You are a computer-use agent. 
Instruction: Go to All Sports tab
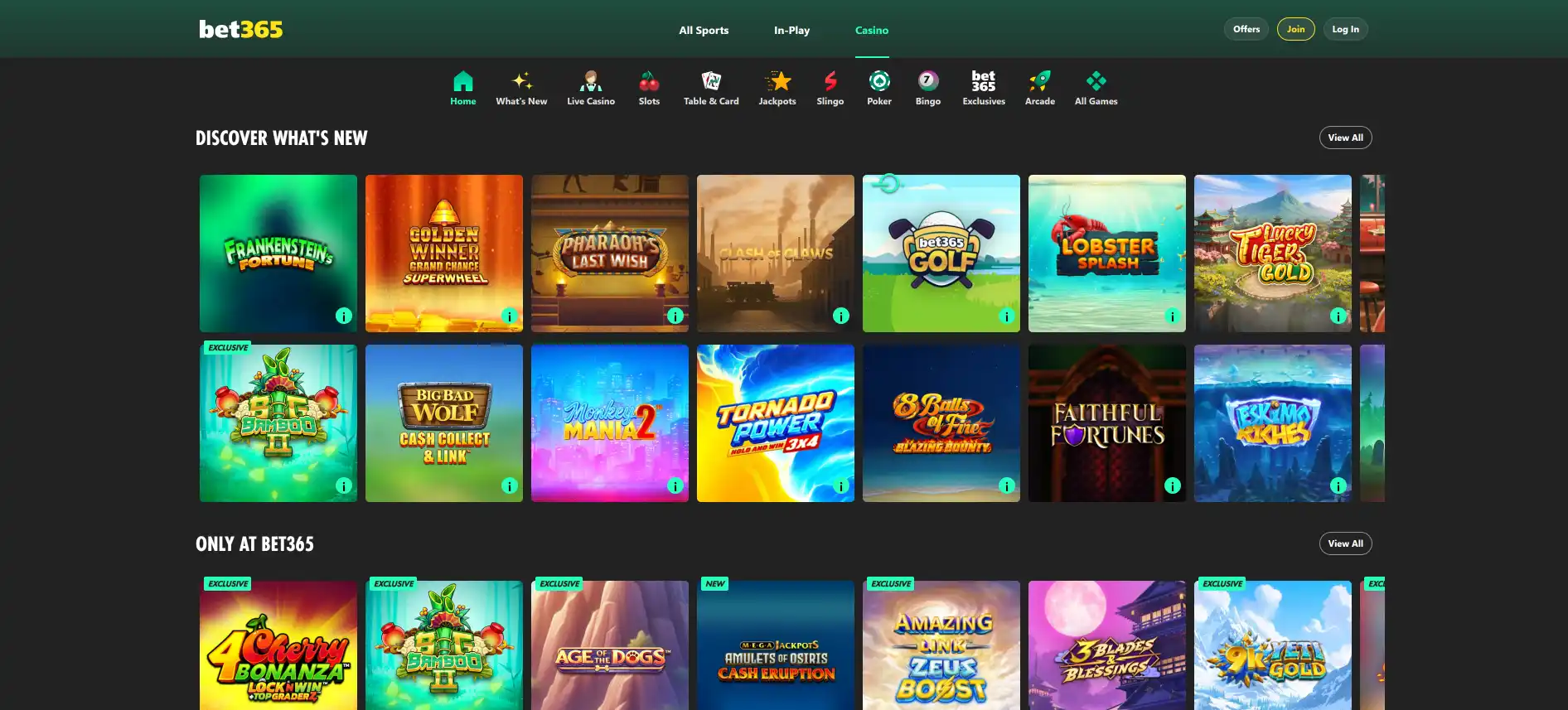coord(704,30)
